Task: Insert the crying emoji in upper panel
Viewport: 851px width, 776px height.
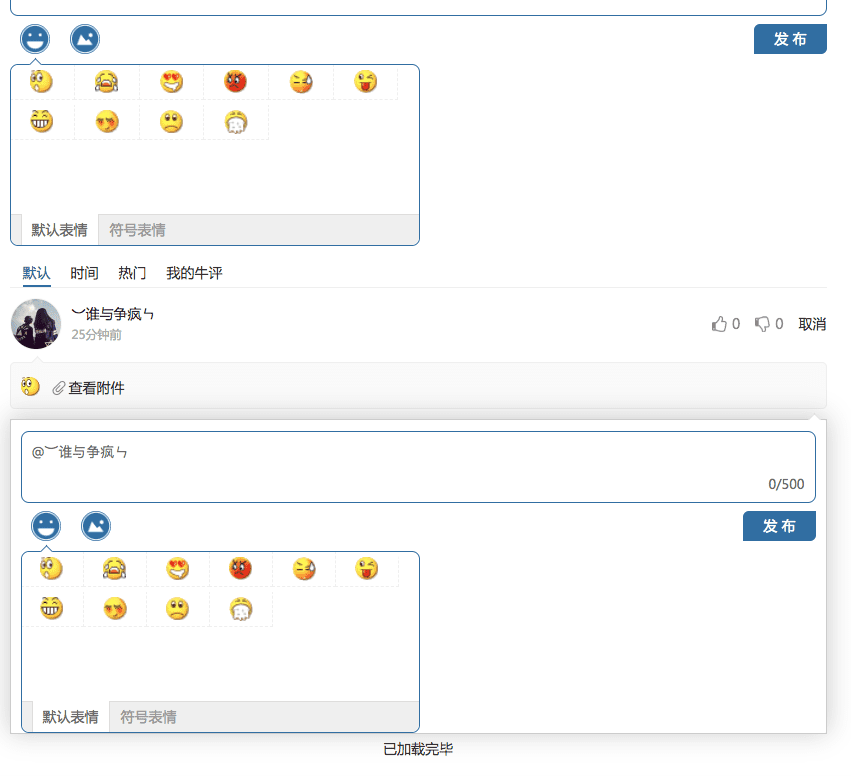Action: [106, 81]
